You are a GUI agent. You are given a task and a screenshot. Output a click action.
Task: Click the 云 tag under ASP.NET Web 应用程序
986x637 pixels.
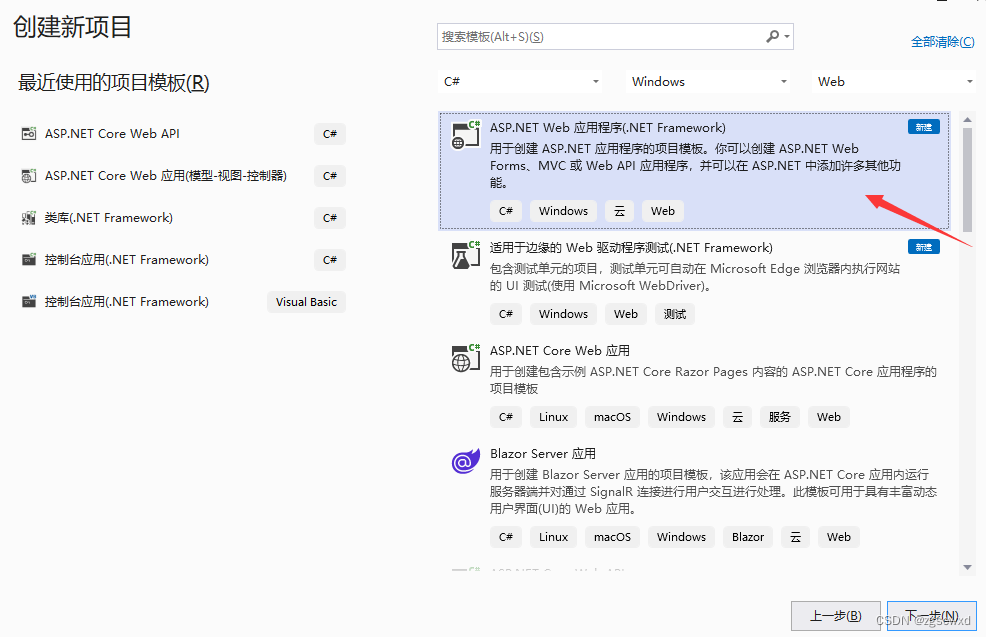(x=619, y=211)
